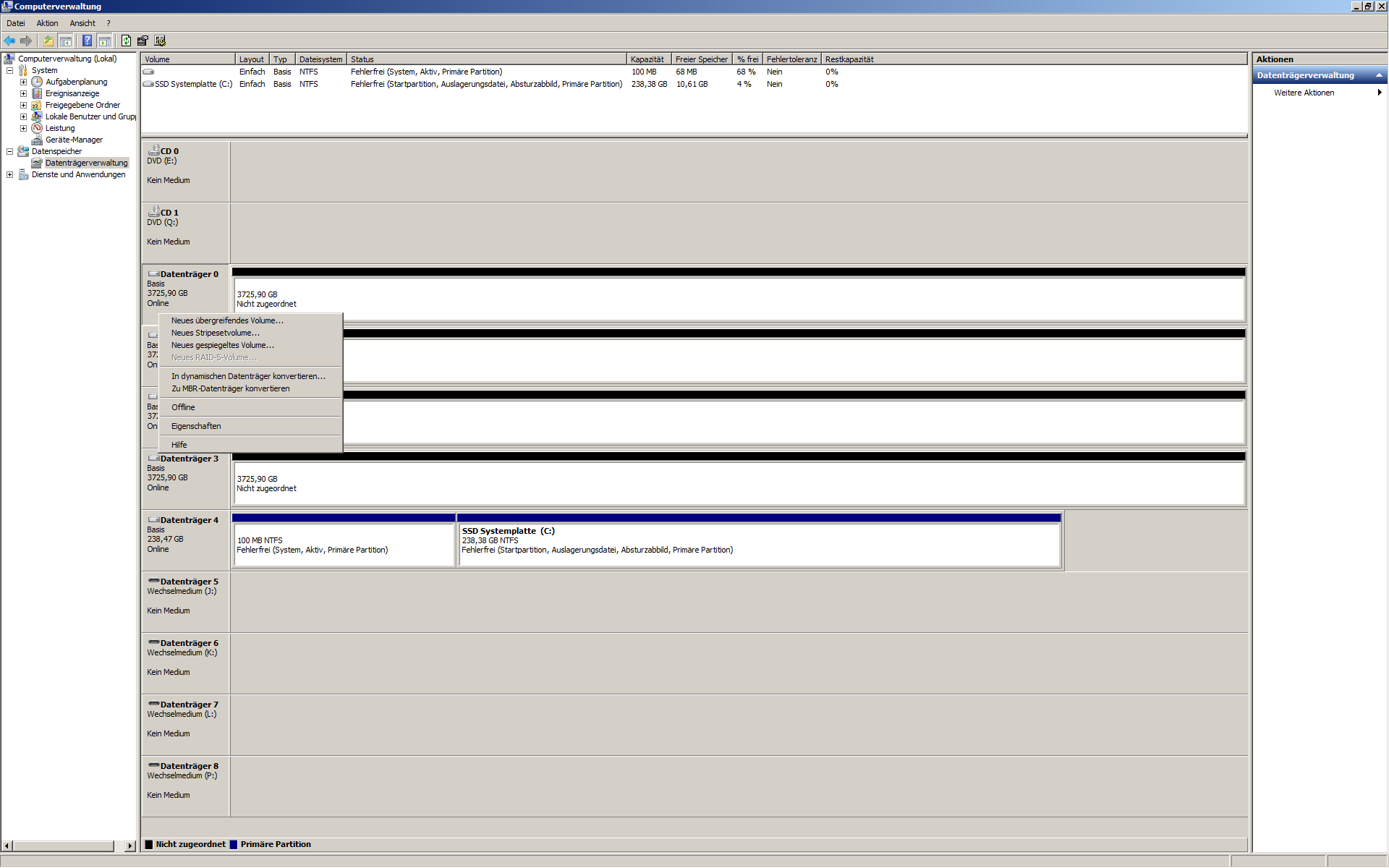Choose Zu MBR-Datenträger konvertieren

[230, 388]
